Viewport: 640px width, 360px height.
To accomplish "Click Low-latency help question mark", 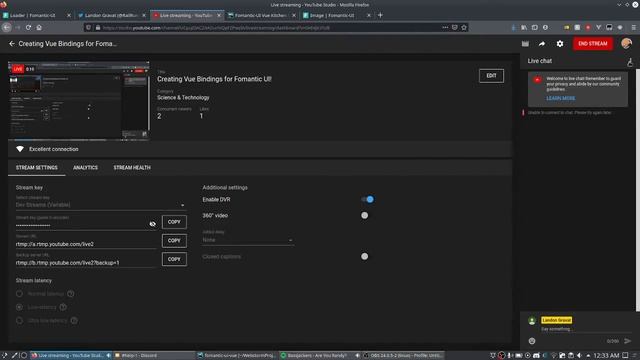I will (x=63, y=307).
